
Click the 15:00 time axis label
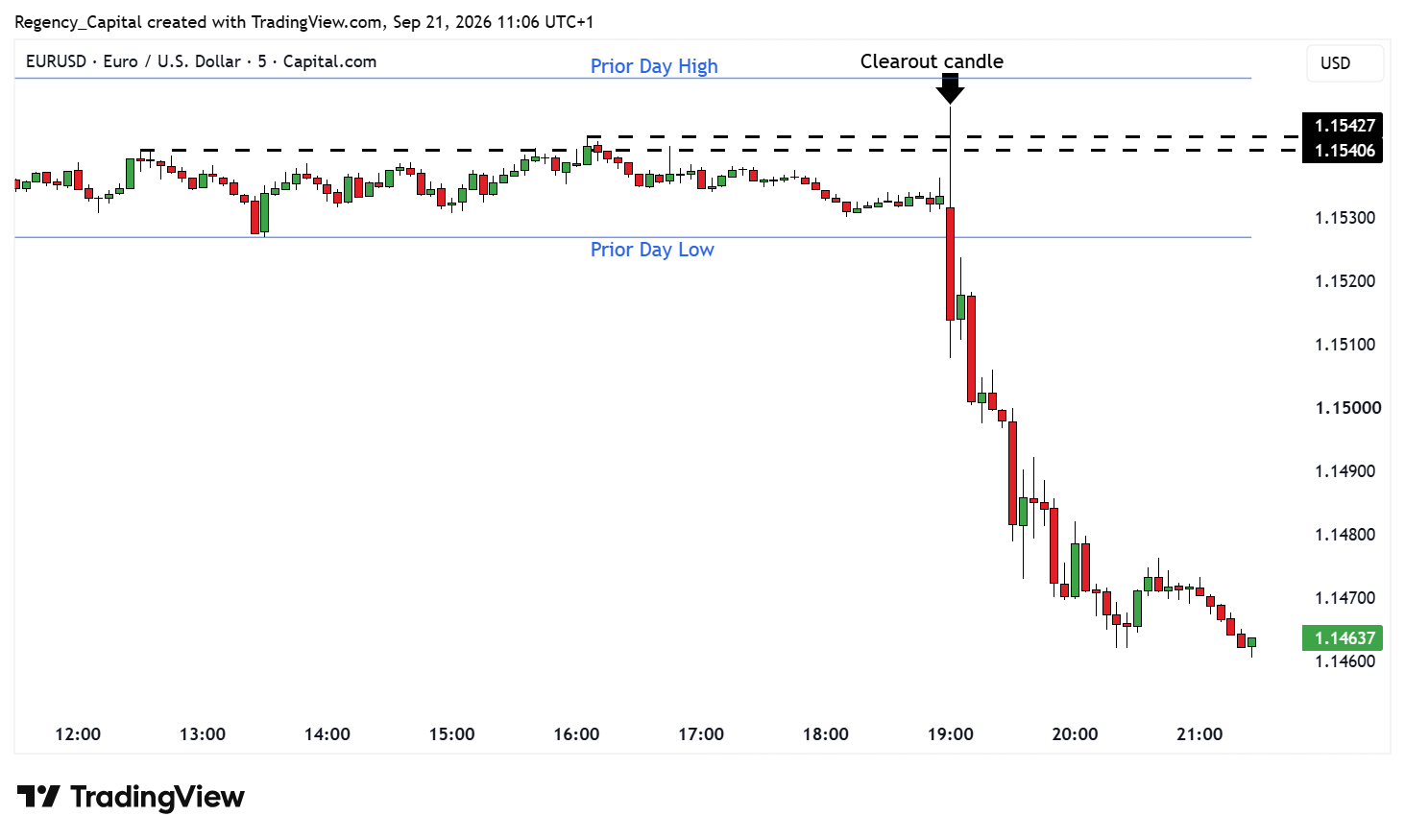[x=451, y=734]
